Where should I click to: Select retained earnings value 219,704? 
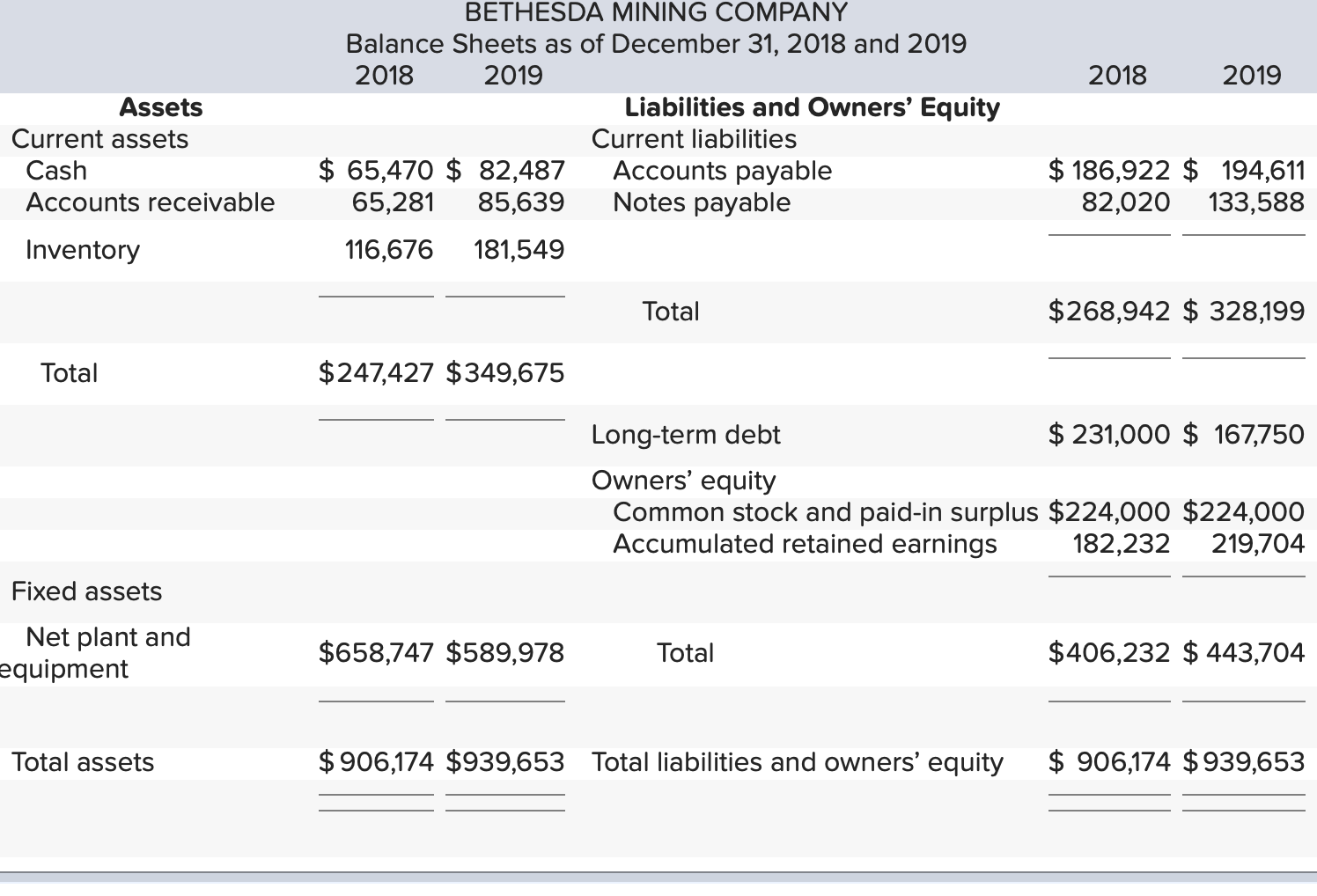tap(1258, 544)
